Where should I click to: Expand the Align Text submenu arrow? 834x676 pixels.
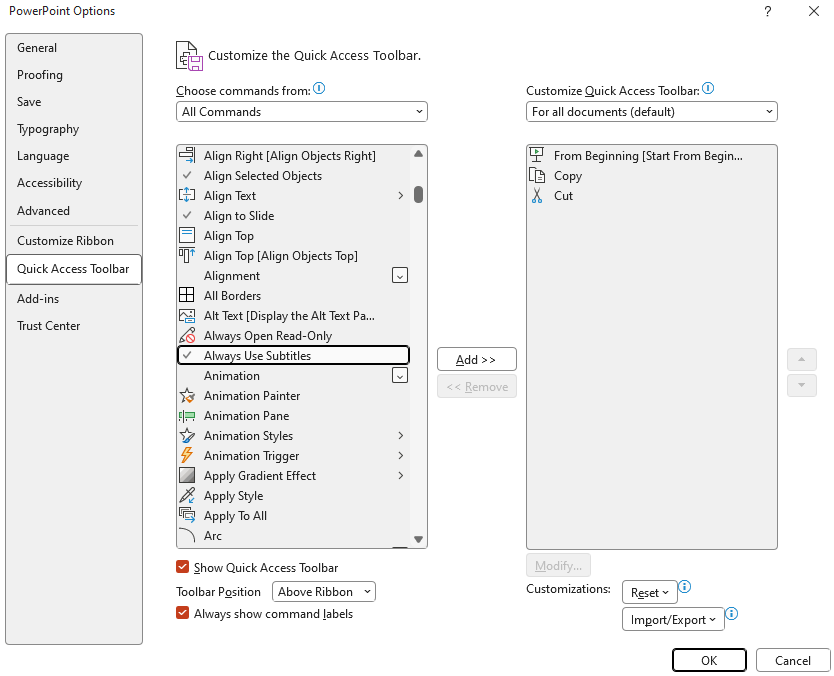(x=401, y=195)
